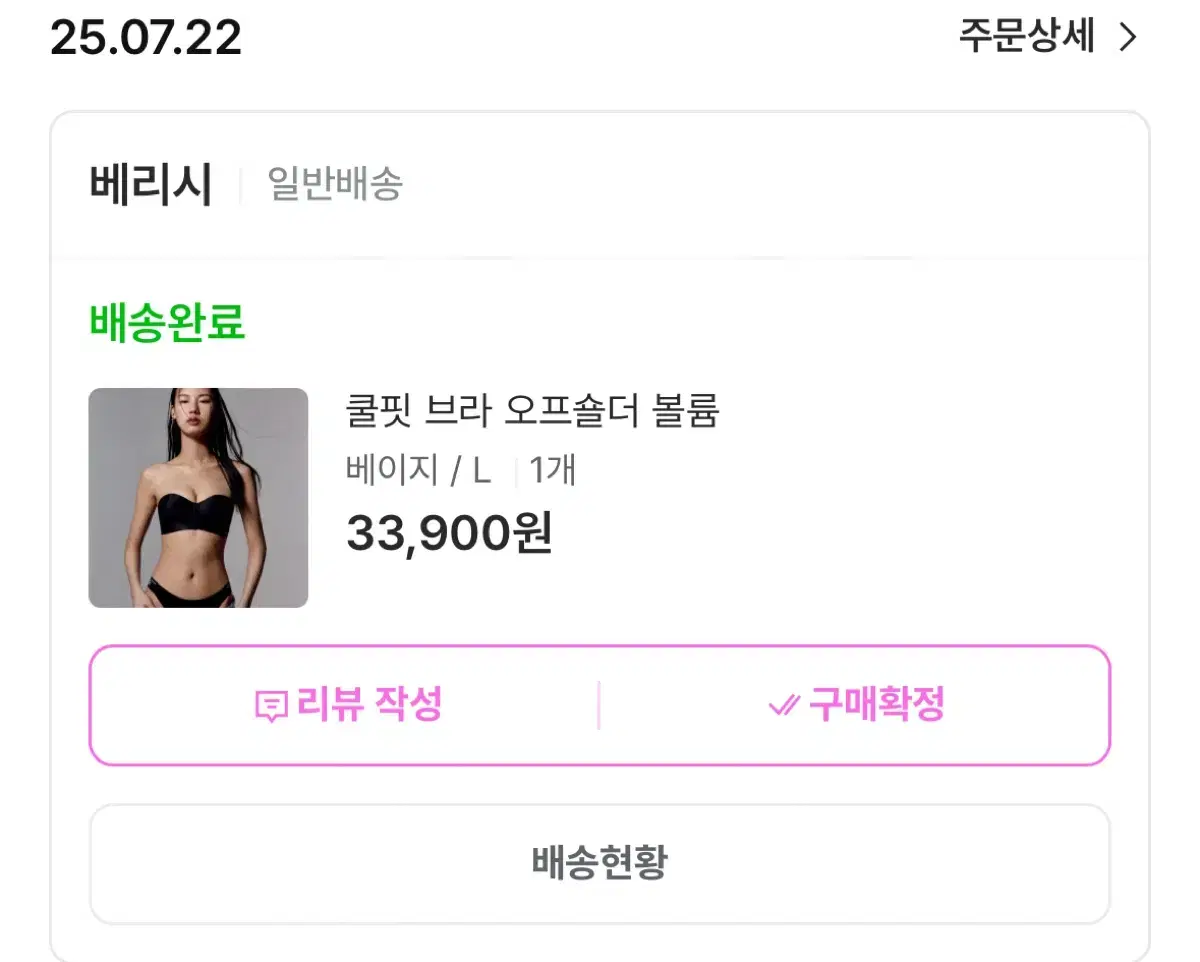Tap the 베이지 / L option text
This screenshot has height=962, width=1200.
point(418,469)
